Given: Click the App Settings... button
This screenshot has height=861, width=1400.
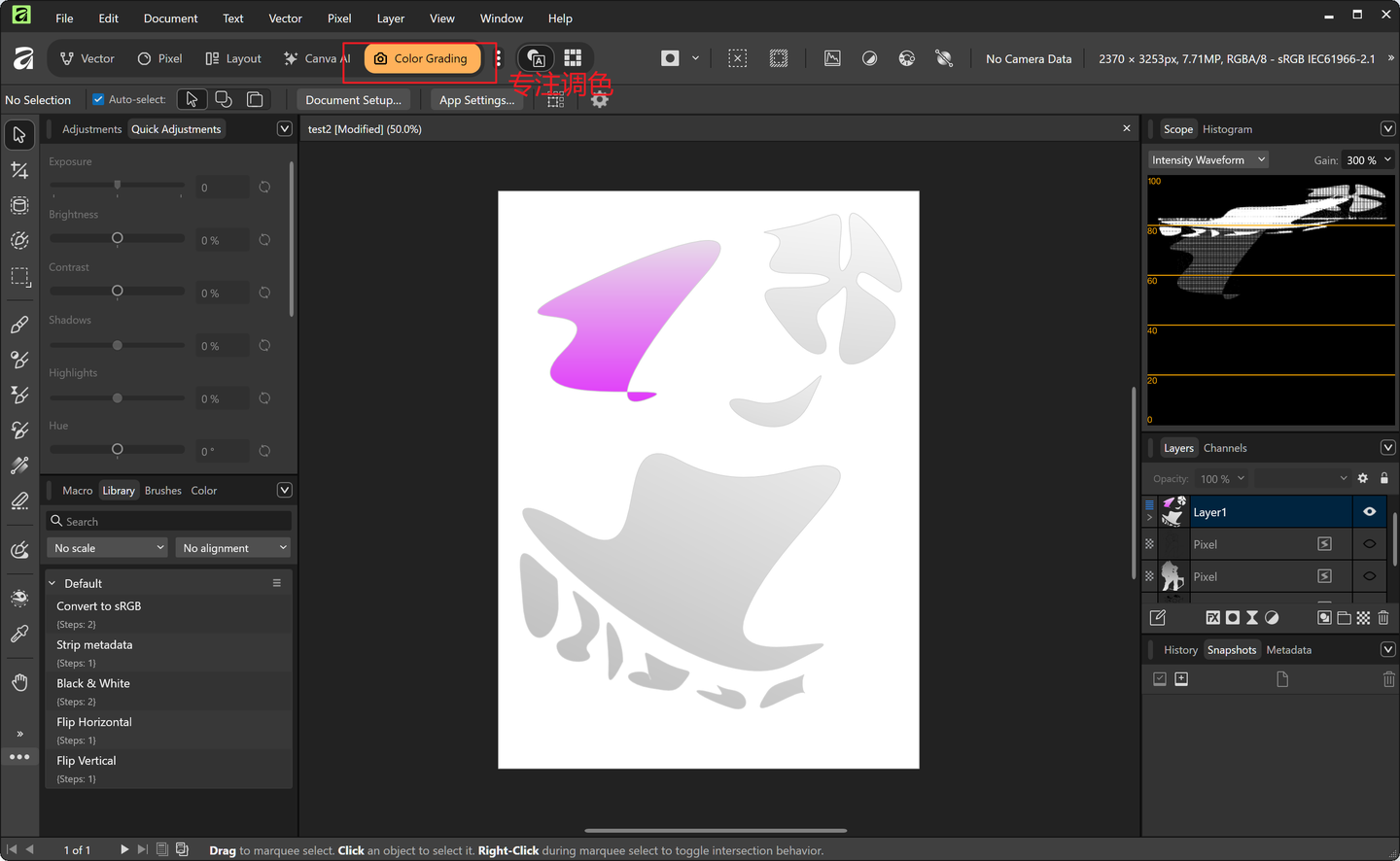Looking at the screenshot, I should tap(476, 99).
